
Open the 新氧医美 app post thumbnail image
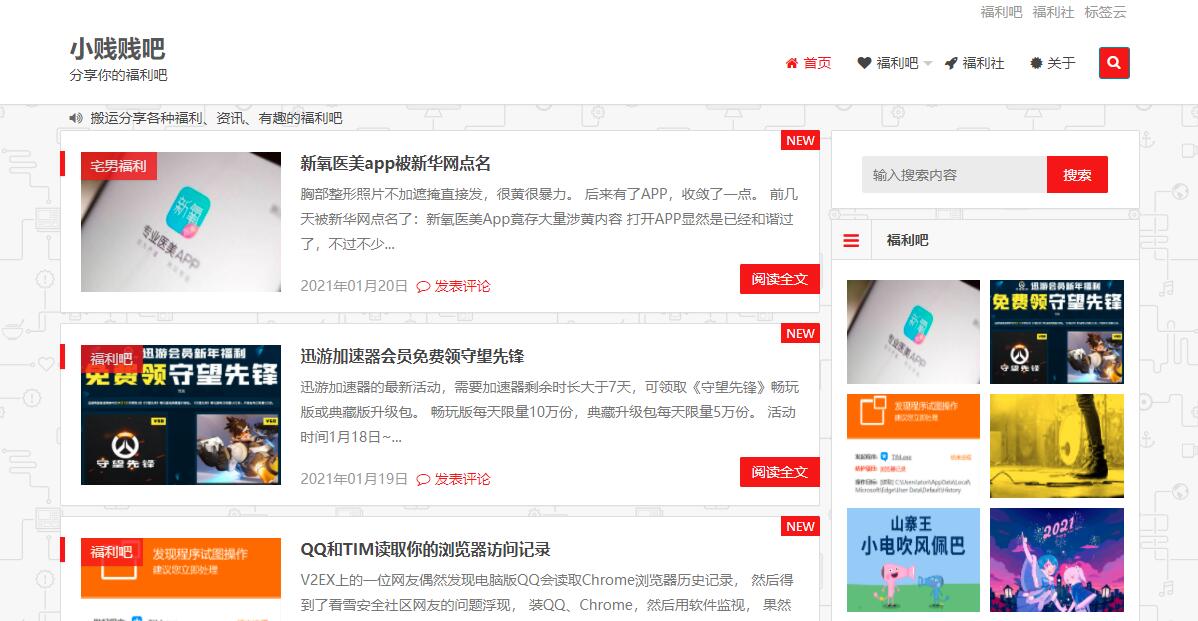coord(181,222)
